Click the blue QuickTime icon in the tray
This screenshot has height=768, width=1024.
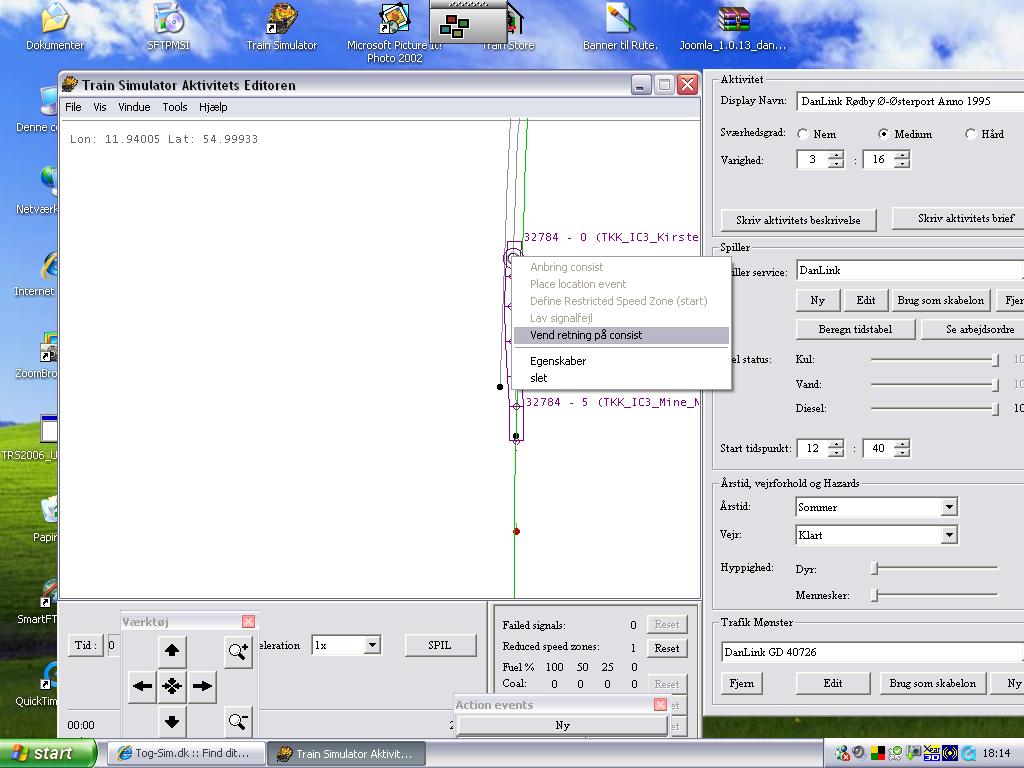coord(968,754)
